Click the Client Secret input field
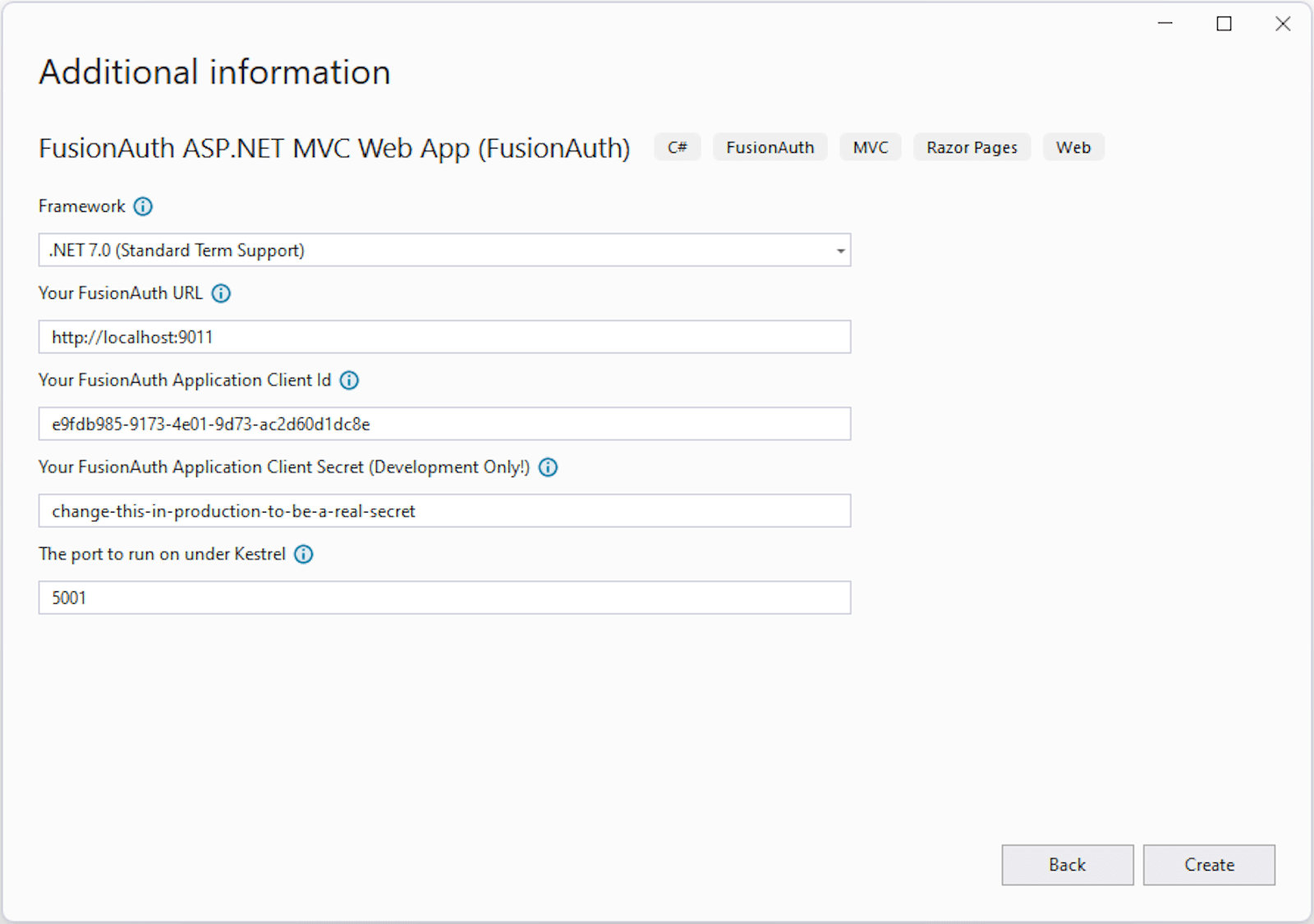 (443, 511)
